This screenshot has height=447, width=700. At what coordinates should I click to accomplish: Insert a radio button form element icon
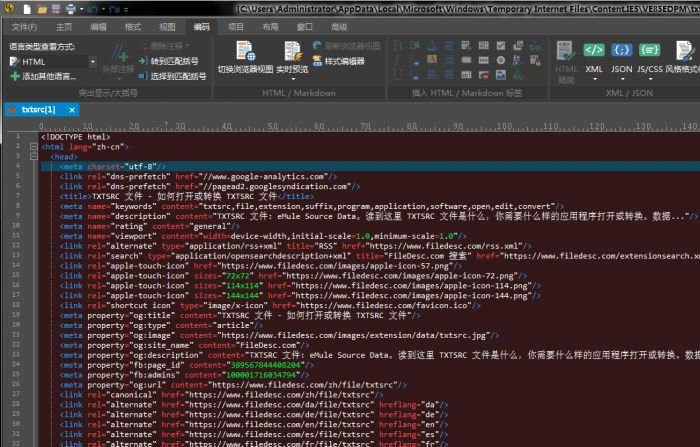point(501,60)
